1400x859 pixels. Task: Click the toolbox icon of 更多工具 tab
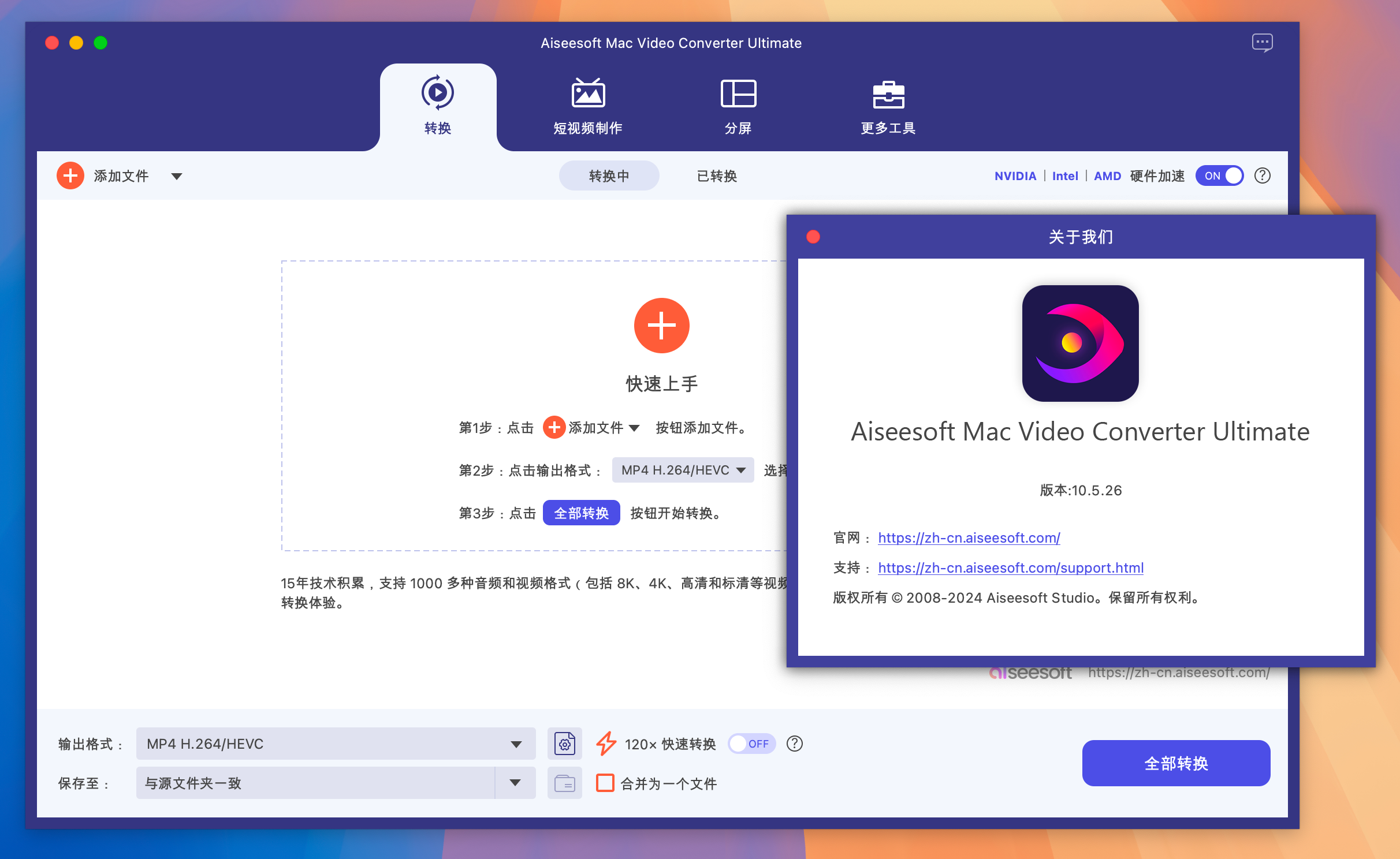click(888, 94)
